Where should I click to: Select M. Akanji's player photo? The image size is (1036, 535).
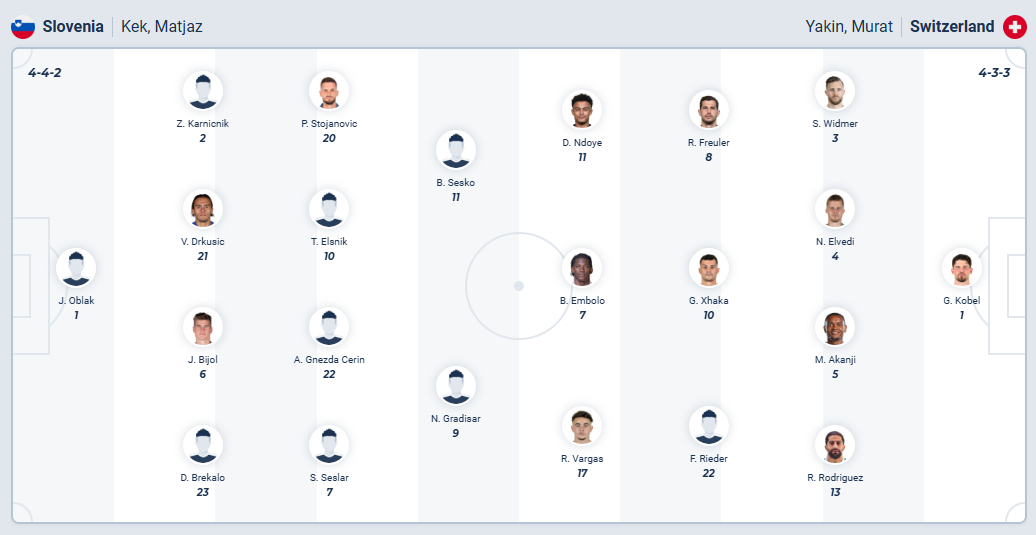834,327
